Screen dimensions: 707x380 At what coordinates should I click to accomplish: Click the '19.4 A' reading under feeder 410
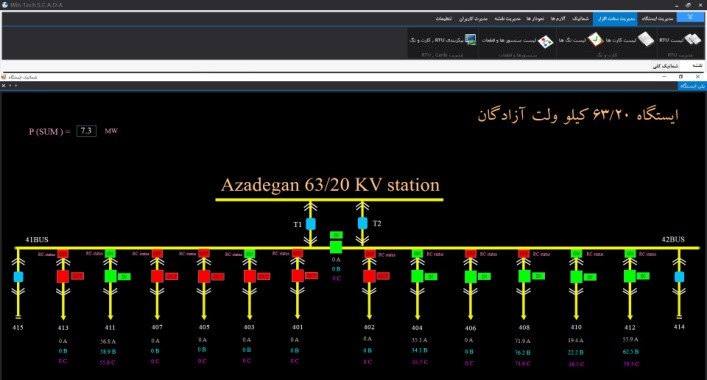pyautogui.click(x=576, y=341)
